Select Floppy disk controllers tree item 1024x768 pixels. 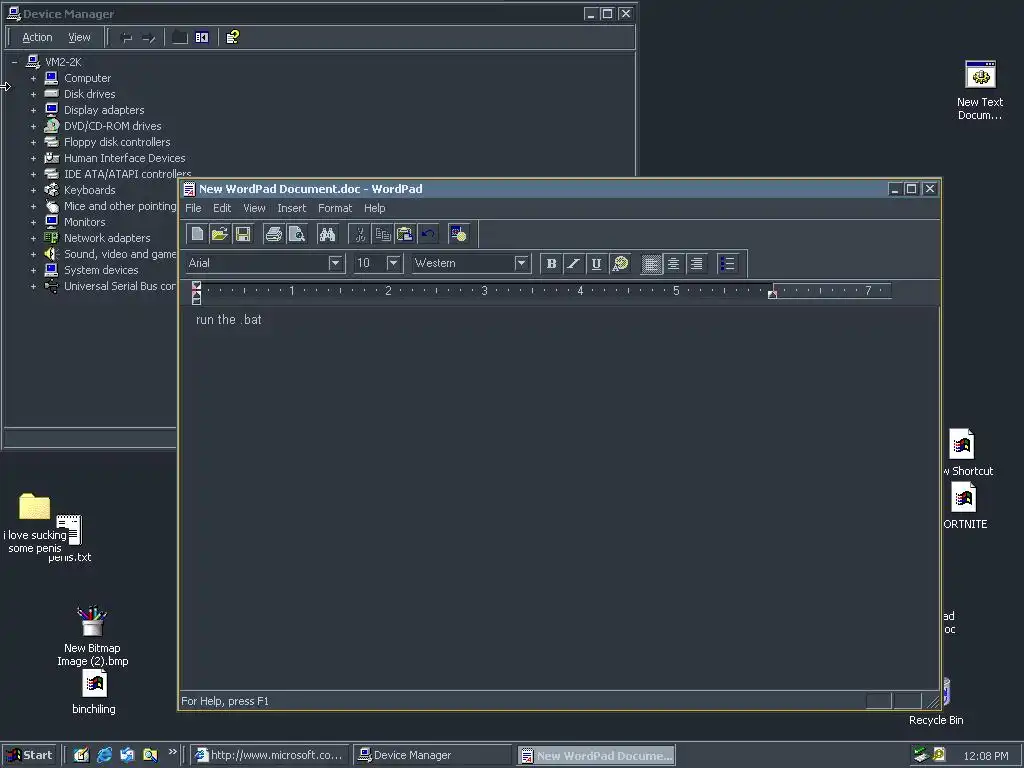coord(117,142)
